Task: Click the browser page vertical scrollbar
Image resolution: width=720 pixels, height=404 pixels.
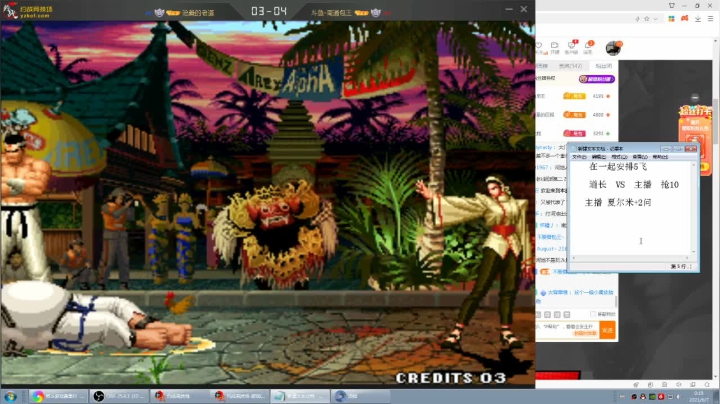Action: (715, 122)
